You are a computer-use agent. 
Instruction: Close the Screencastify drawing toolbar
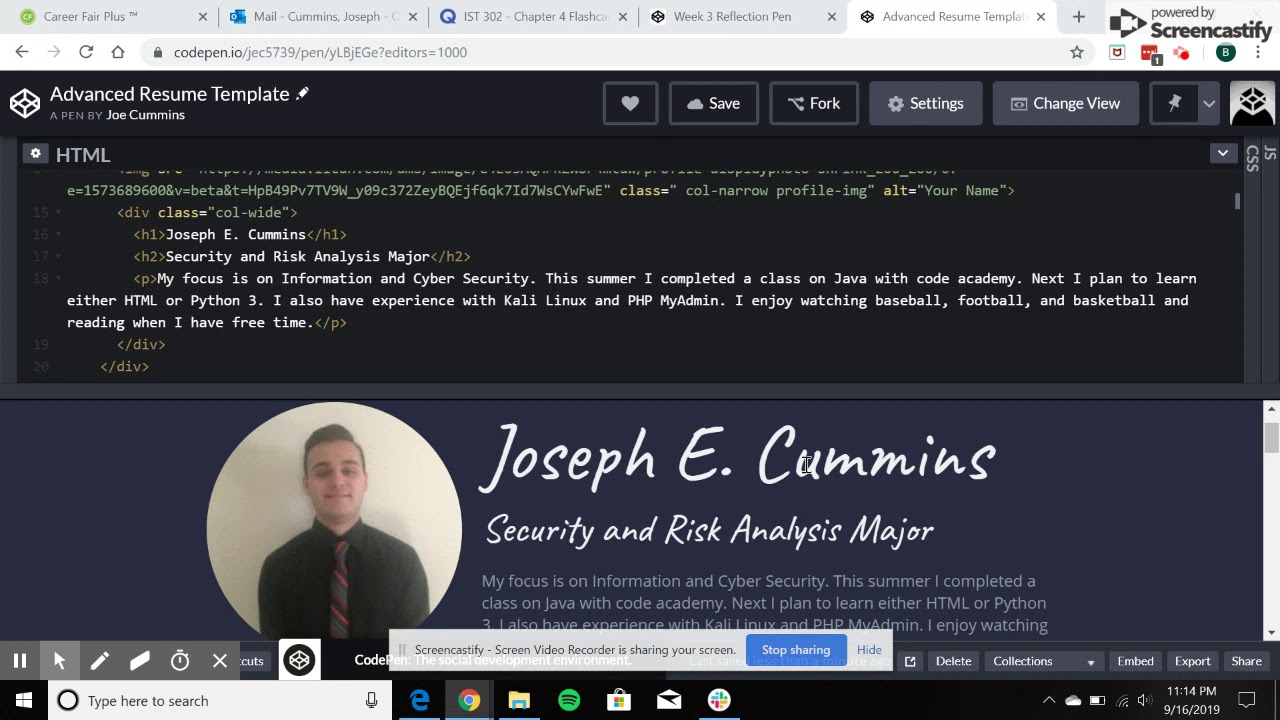click(220, 660)
